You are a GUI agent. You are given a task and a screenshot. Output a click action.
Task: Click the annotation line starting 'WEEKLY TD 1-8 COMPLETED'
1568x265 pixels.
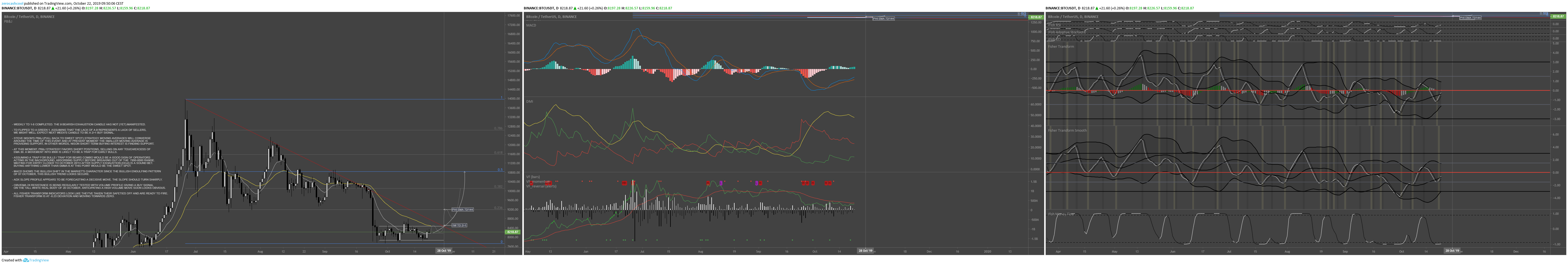(x=79, y=124)
